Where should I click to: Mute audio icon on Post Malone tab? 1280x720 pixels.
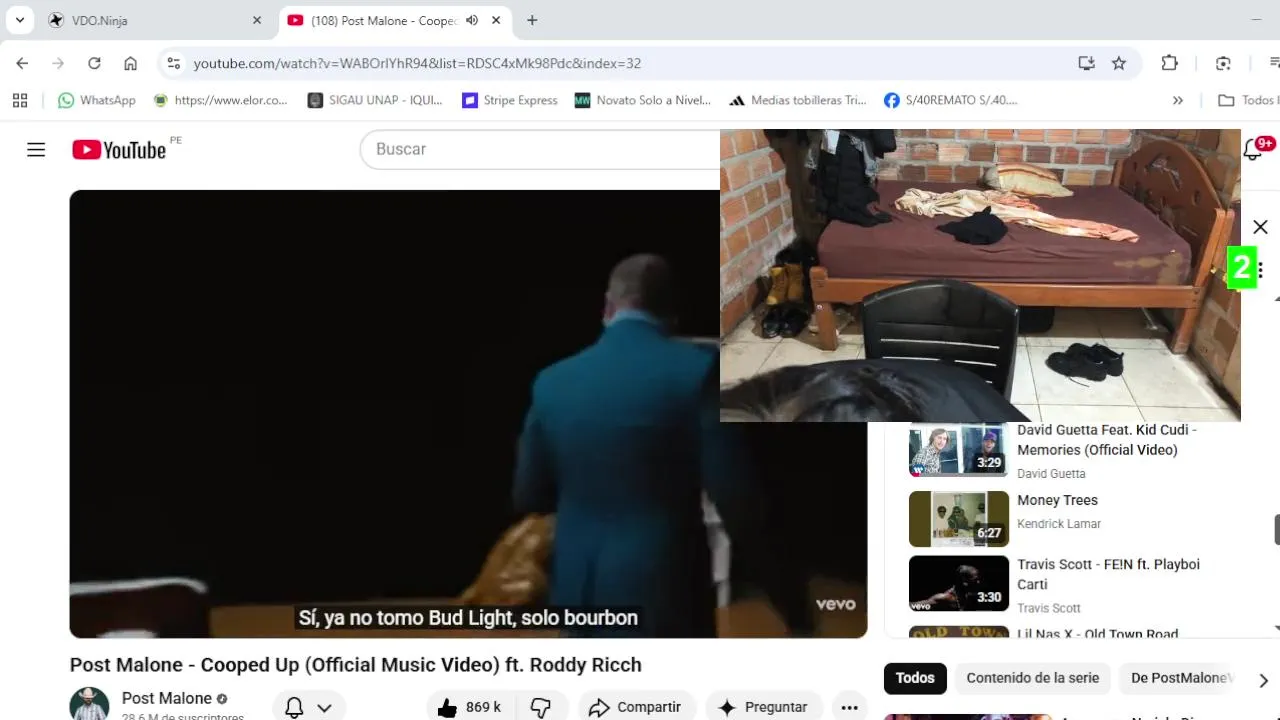point(472,20)
